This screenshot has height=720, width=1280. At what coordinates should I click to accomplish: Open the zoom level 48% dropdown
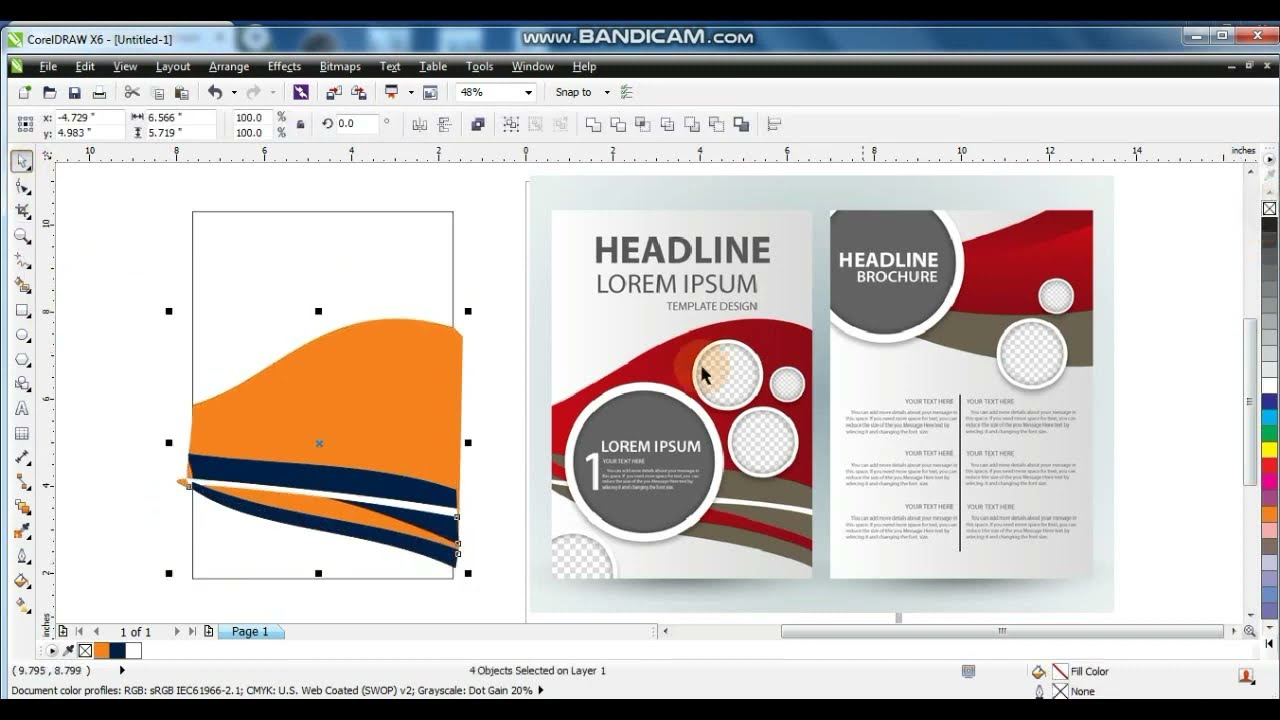[x=528, y=92]
